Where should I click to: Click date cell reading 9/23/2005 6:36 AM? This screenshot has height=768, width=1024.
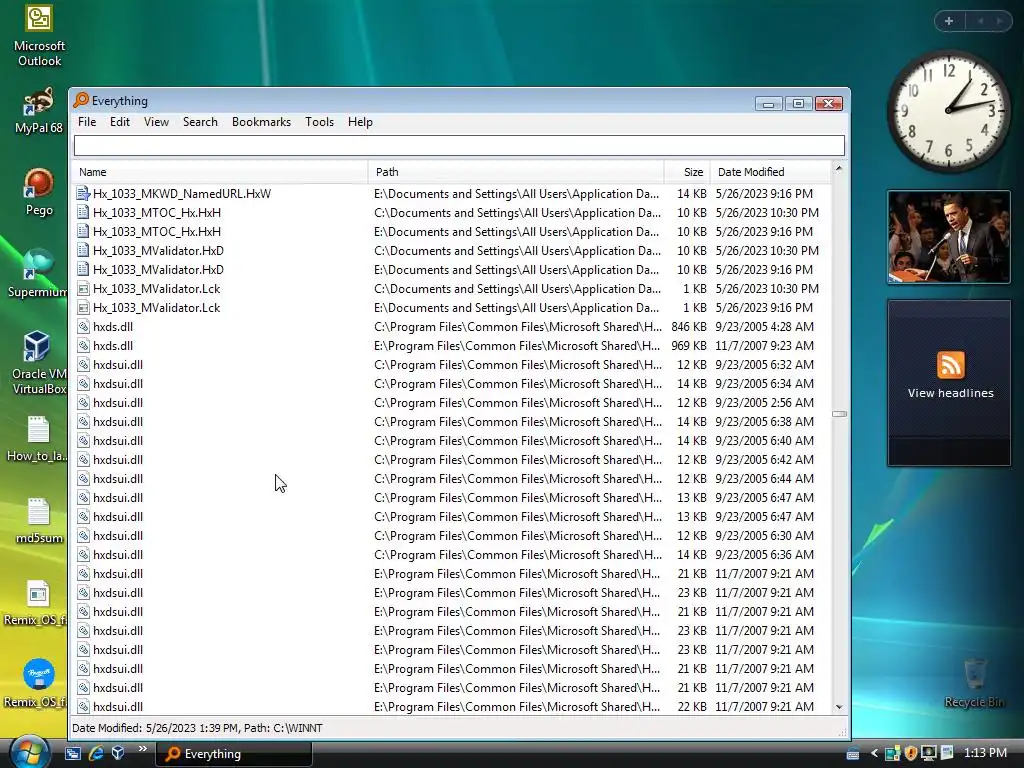tap(764, 554)
